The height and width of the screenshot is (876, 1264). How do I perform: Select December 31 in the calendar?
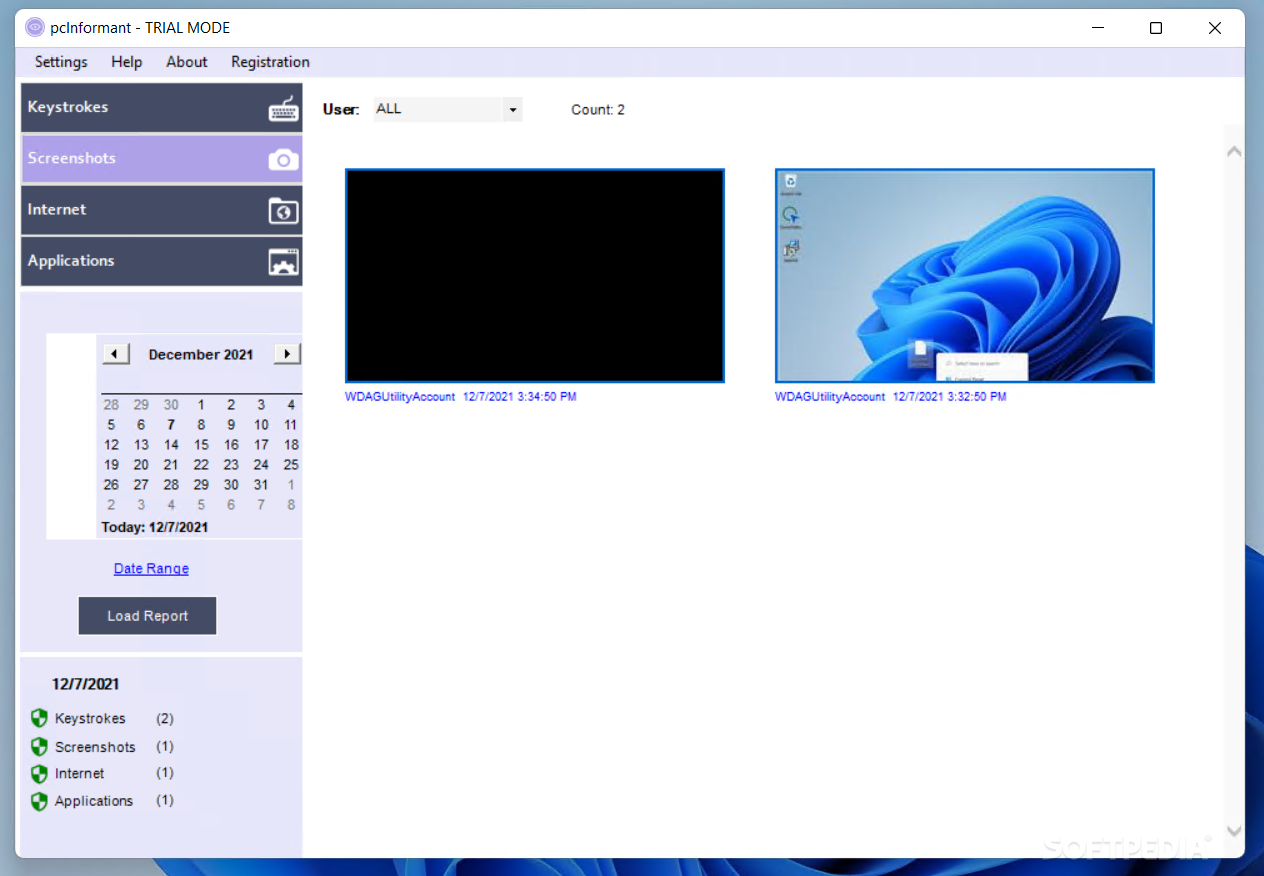point(261,485)
